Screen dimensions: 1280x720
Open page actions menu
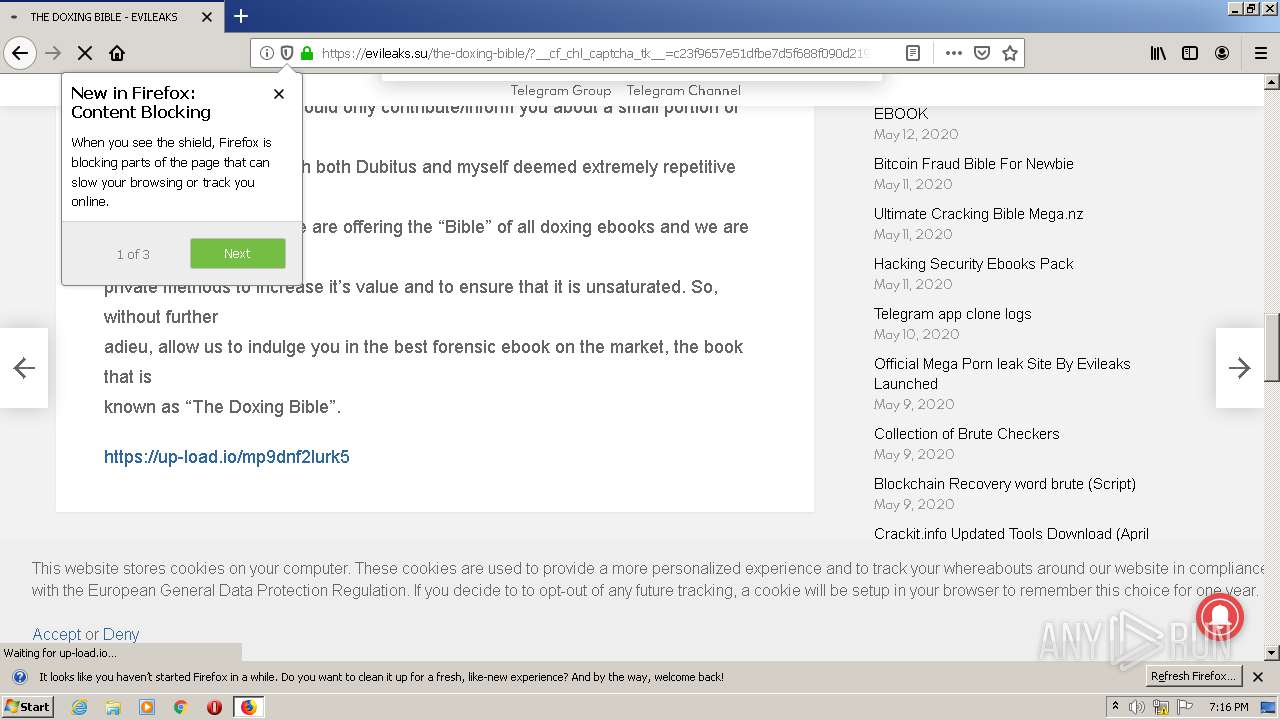coord(954,53)
